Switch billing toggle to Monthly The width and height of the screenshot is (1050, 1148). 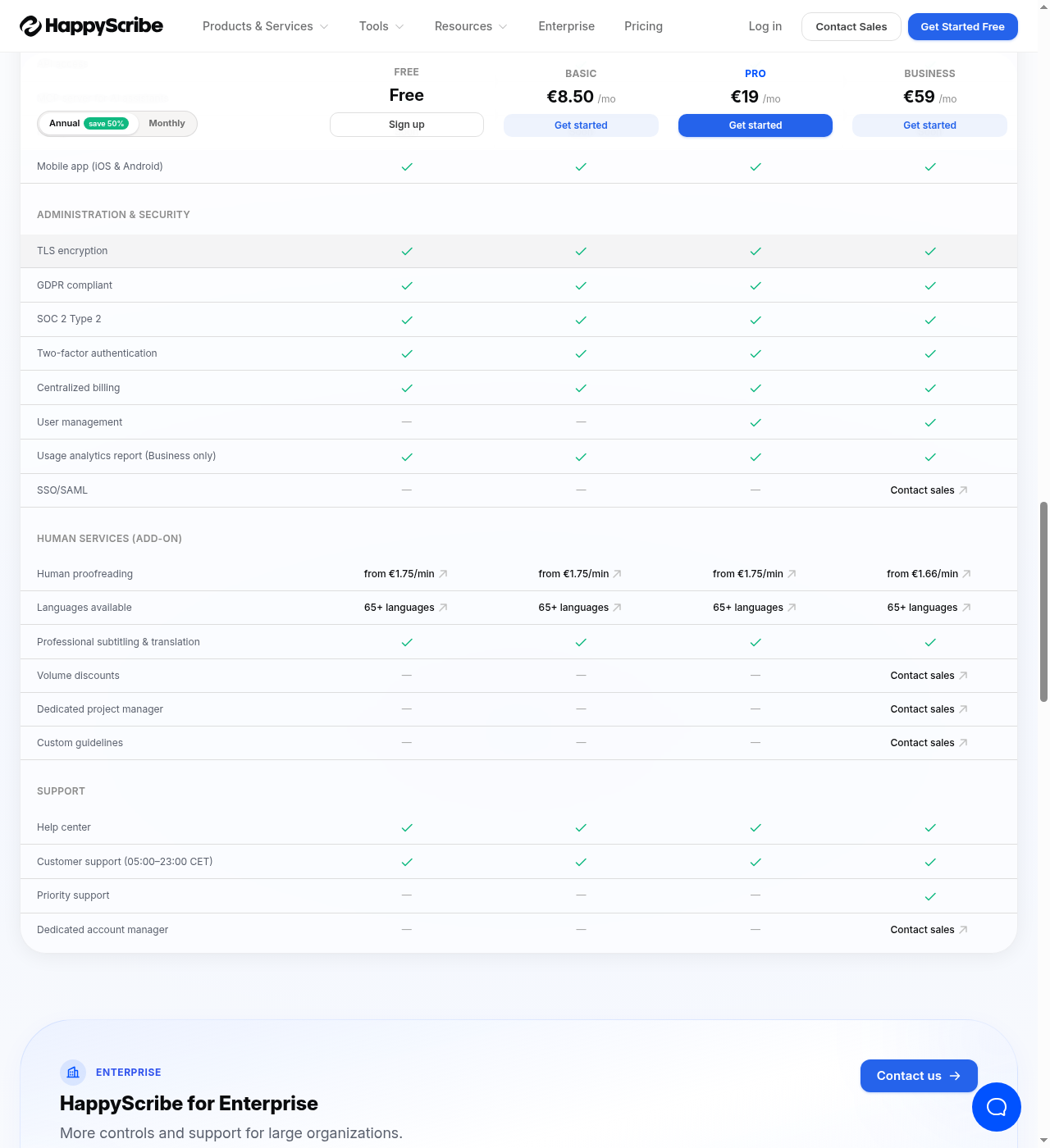point(167,124)
